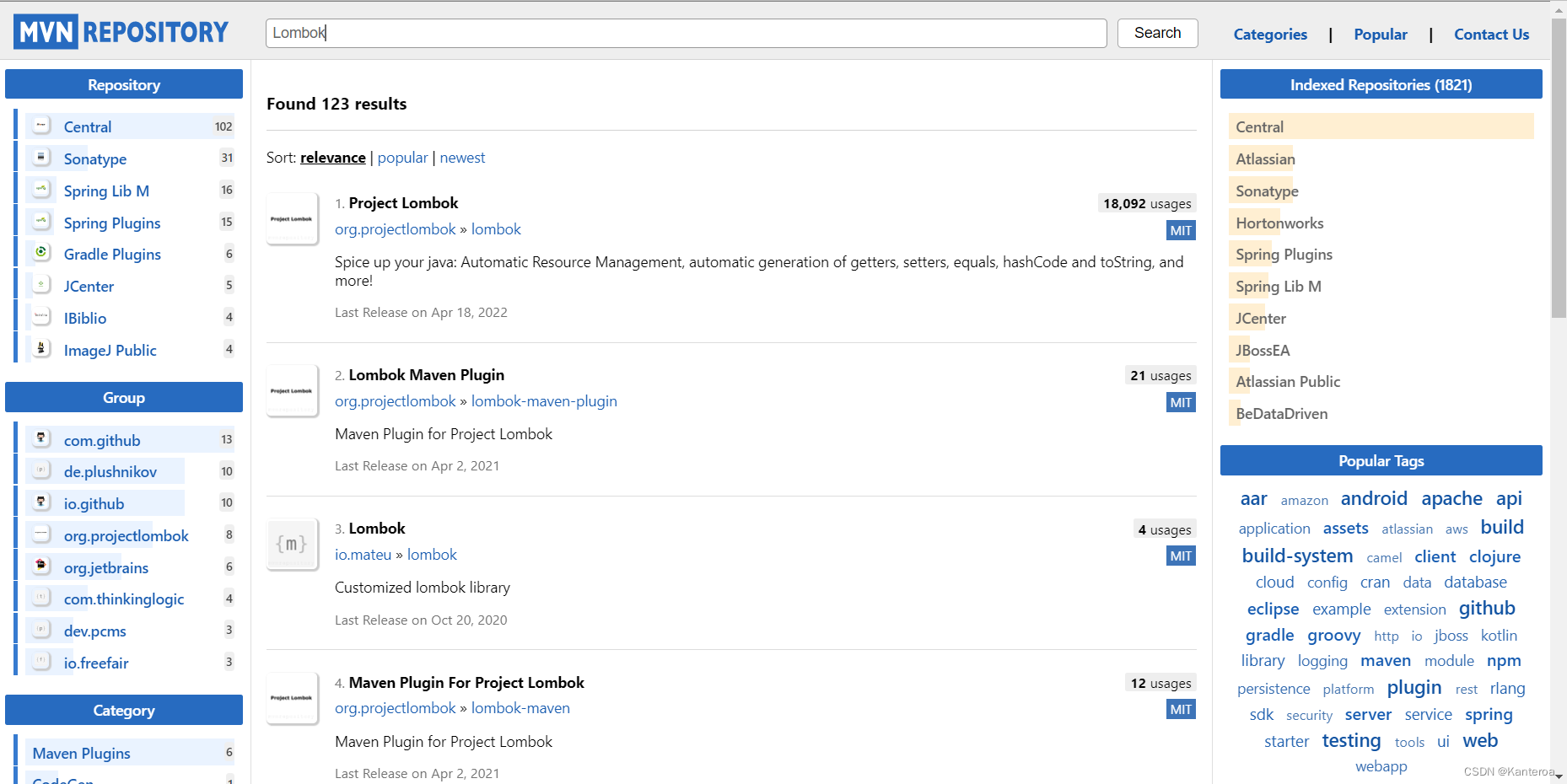
Task: Click the com.github group icon
Action: click(41, 438)
